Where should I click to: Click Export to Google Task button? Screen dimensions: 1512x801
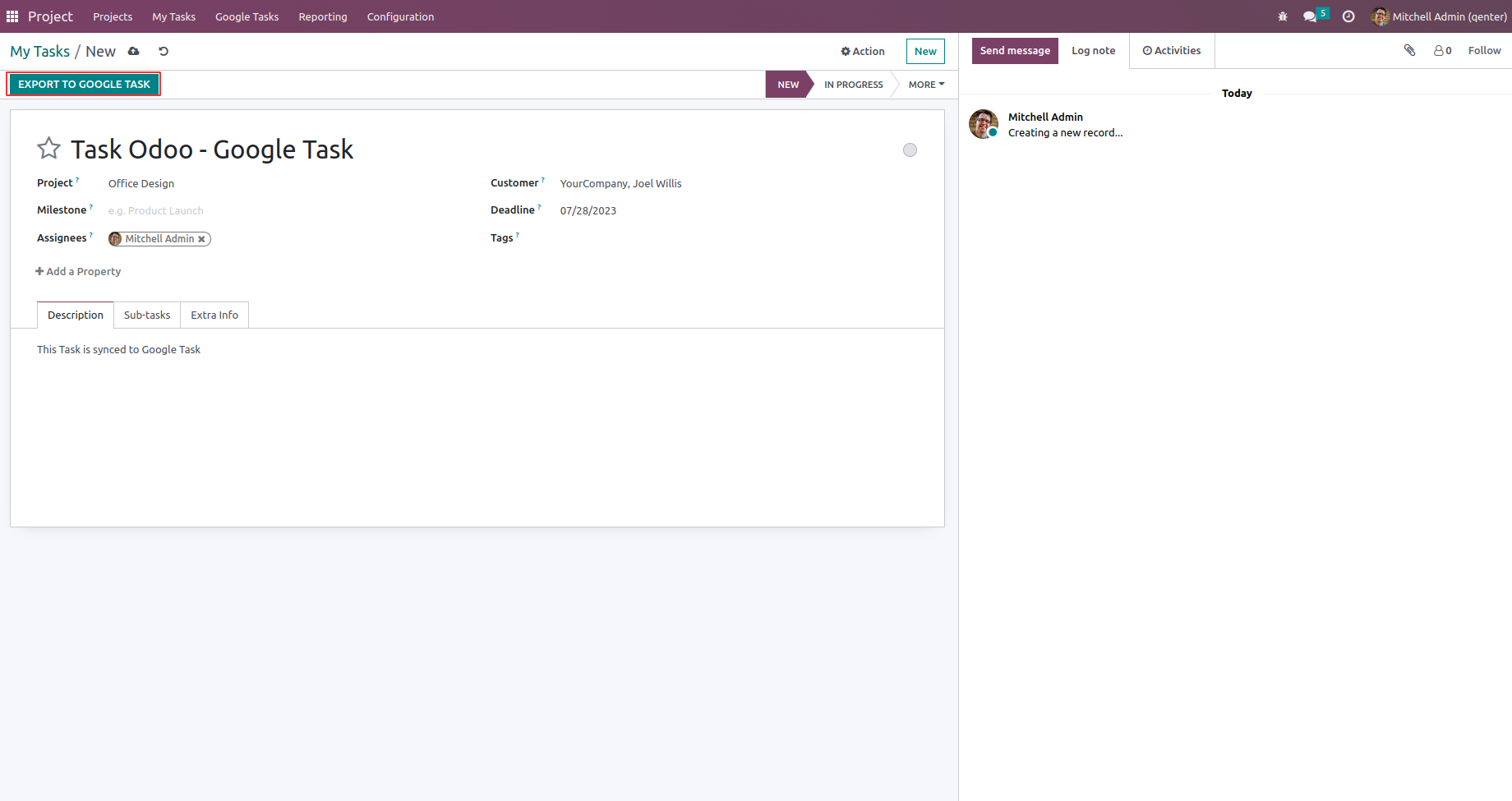pos(84,85)
